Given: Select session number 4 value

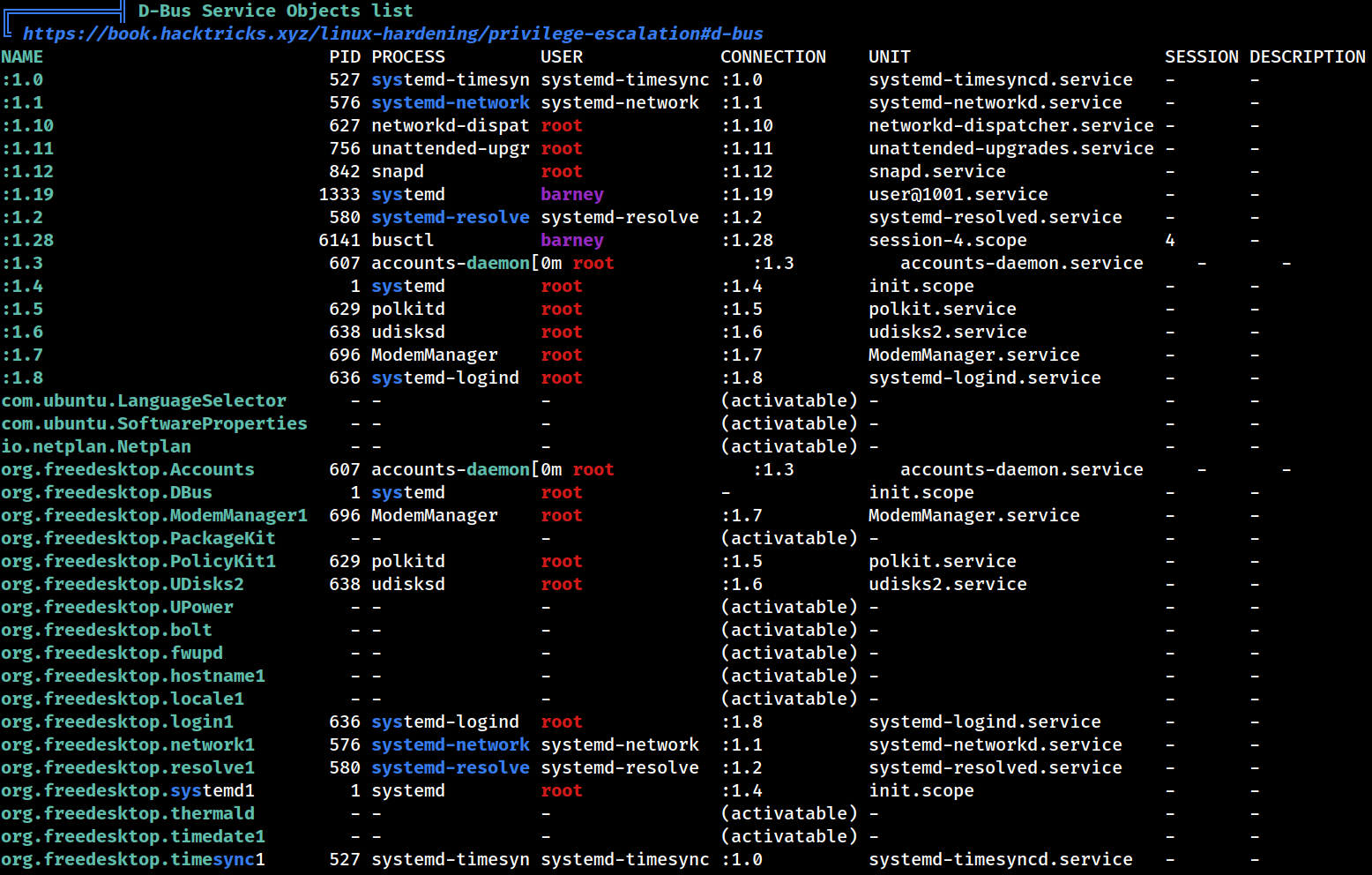Looking at the screenshot, I should [x=1170, y=240].
